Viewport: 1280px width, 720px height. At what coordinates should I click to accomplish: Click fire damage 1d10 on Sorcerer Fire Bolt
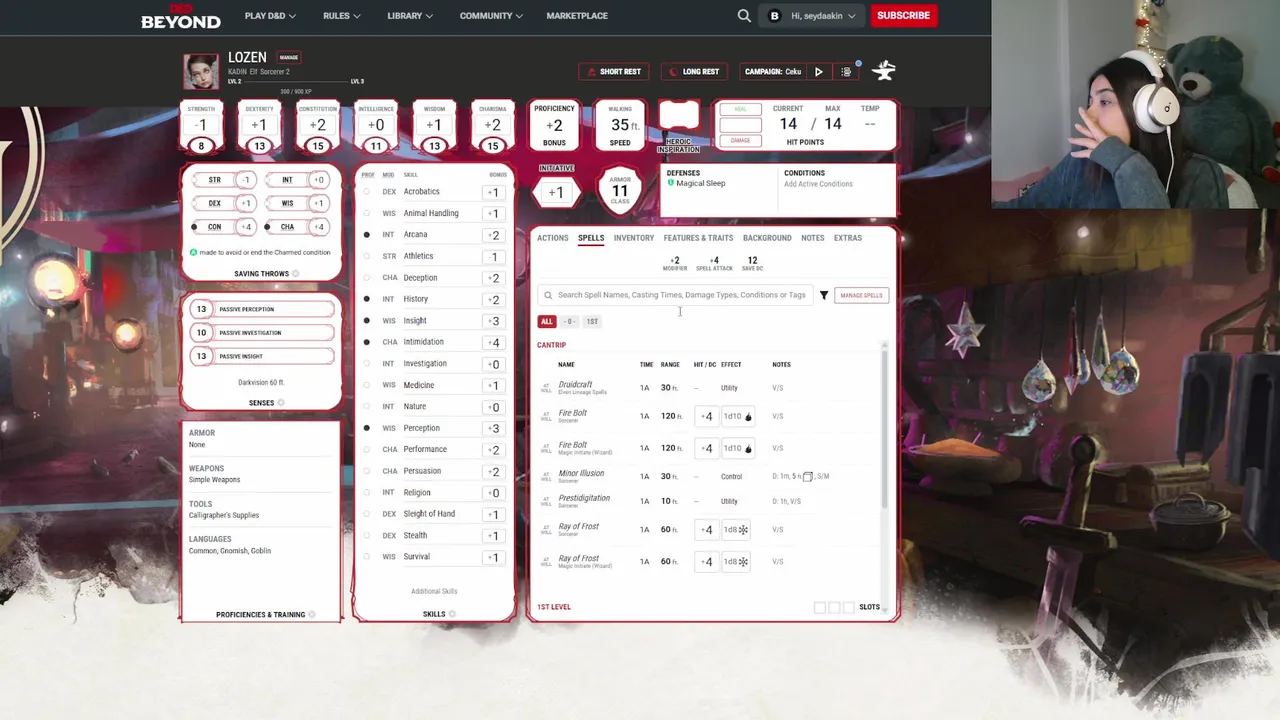pyautogui.click(x=738, y=416)
